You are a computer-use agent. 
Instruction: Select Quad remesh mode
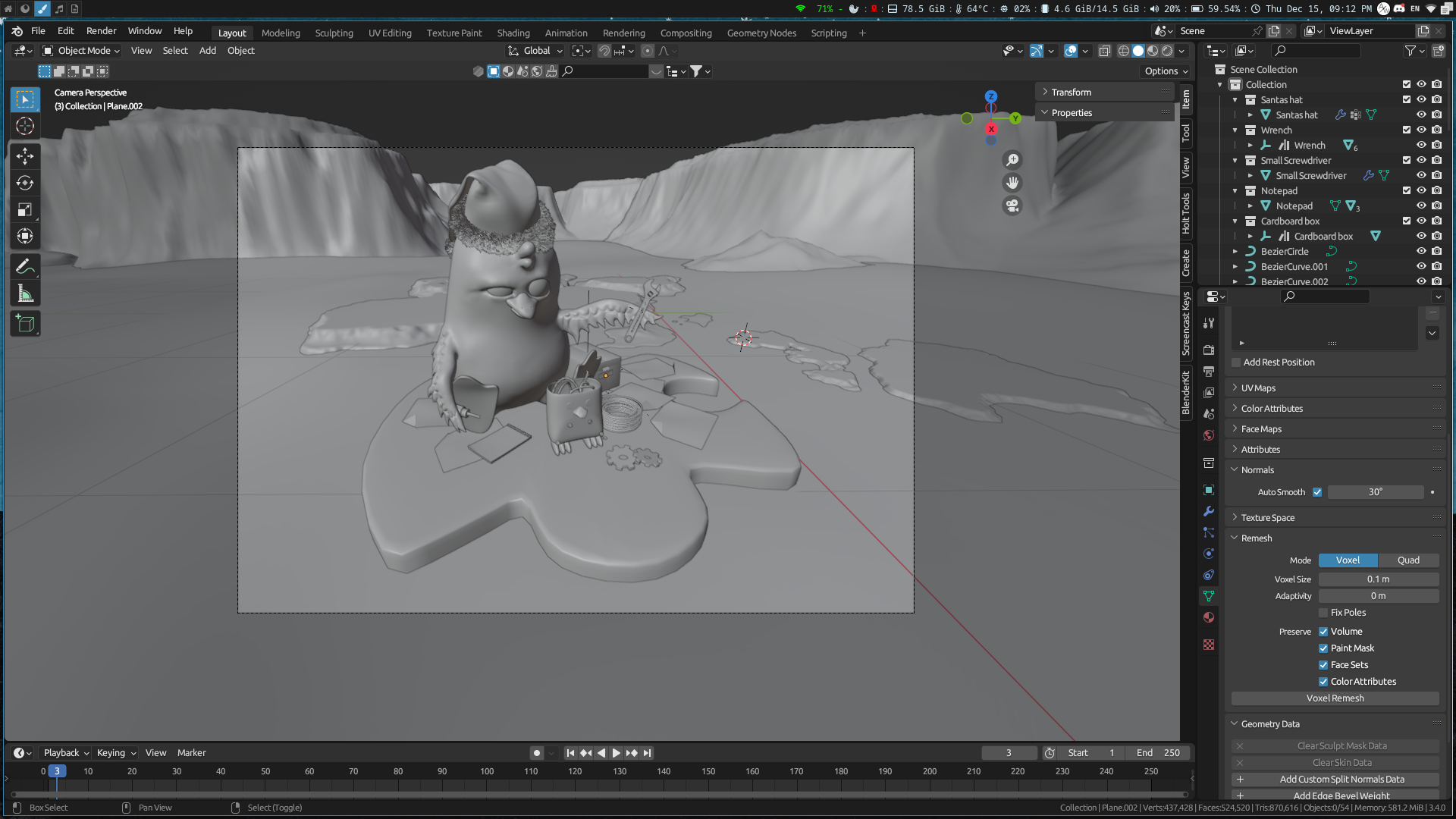(x=1408, y=560)
